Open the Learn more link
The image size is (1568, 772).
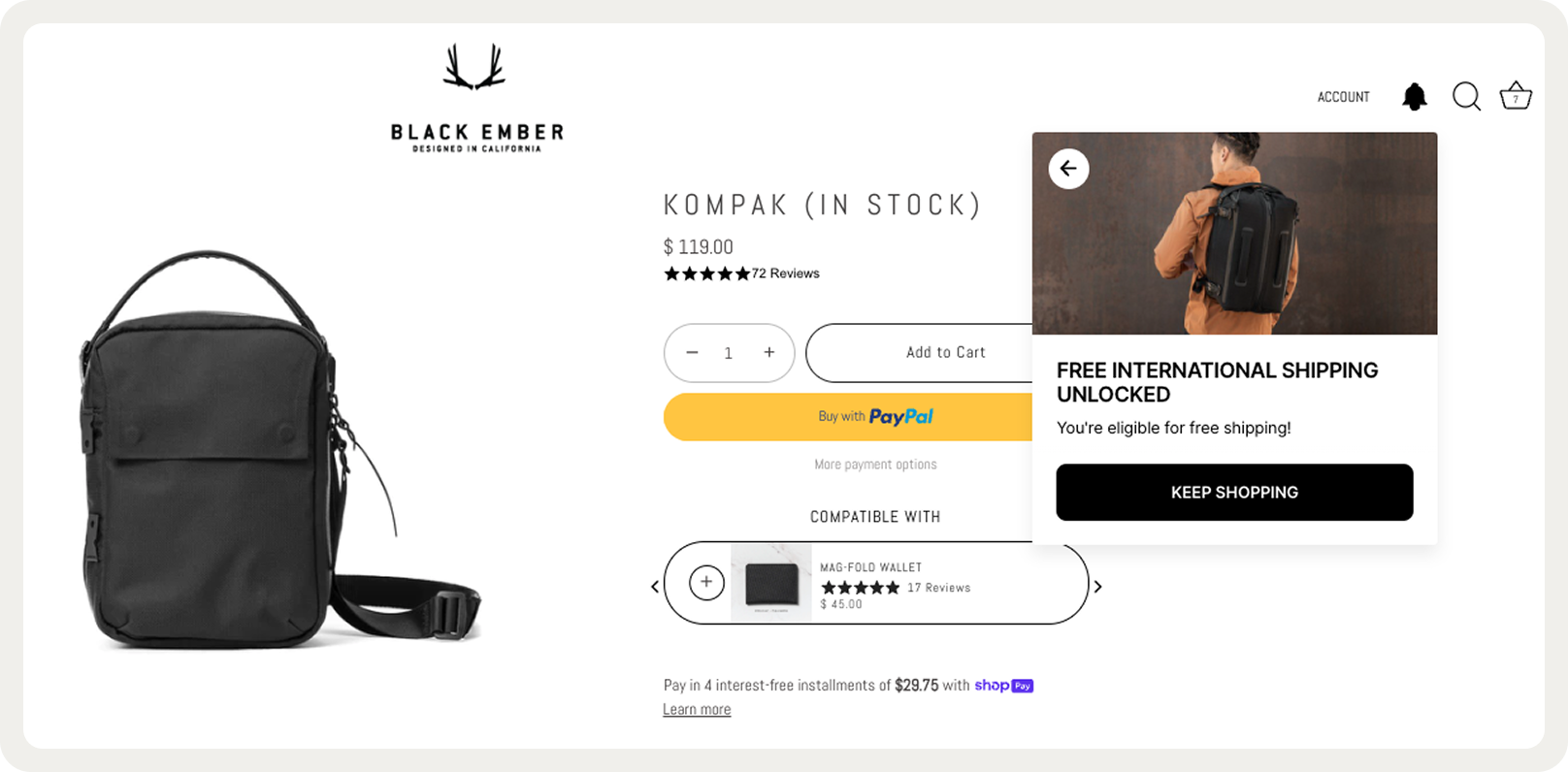point(697,709)
